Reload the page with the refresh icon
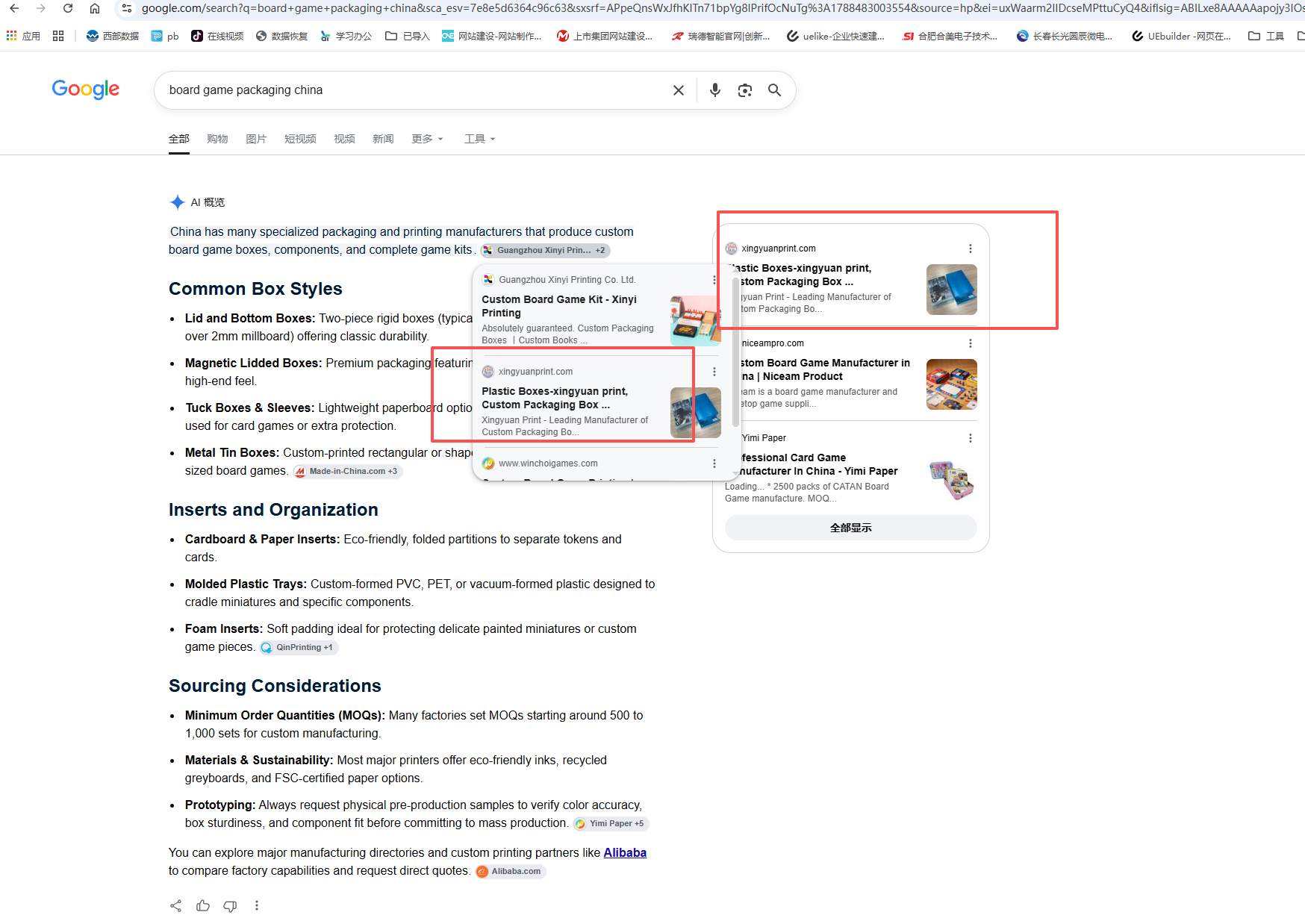1305x924 pixels. coord(68,8)
